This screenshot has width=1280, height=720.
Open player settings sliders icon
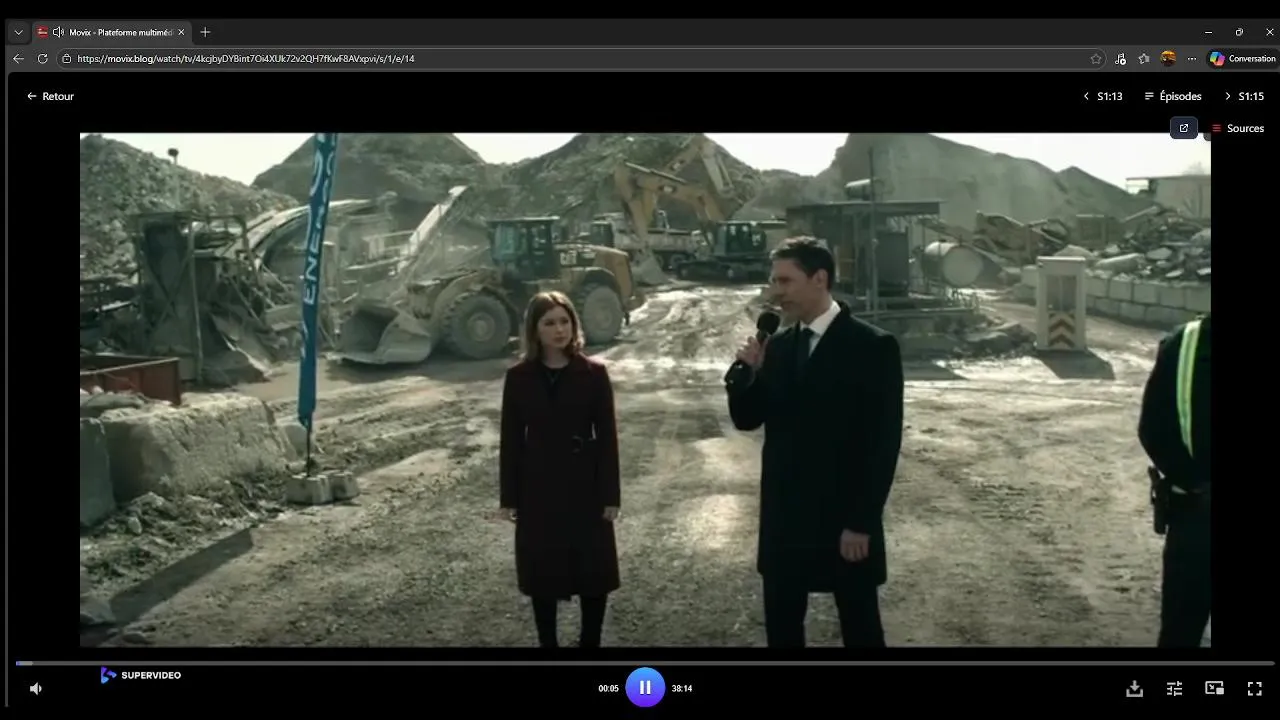(1174, 688)
